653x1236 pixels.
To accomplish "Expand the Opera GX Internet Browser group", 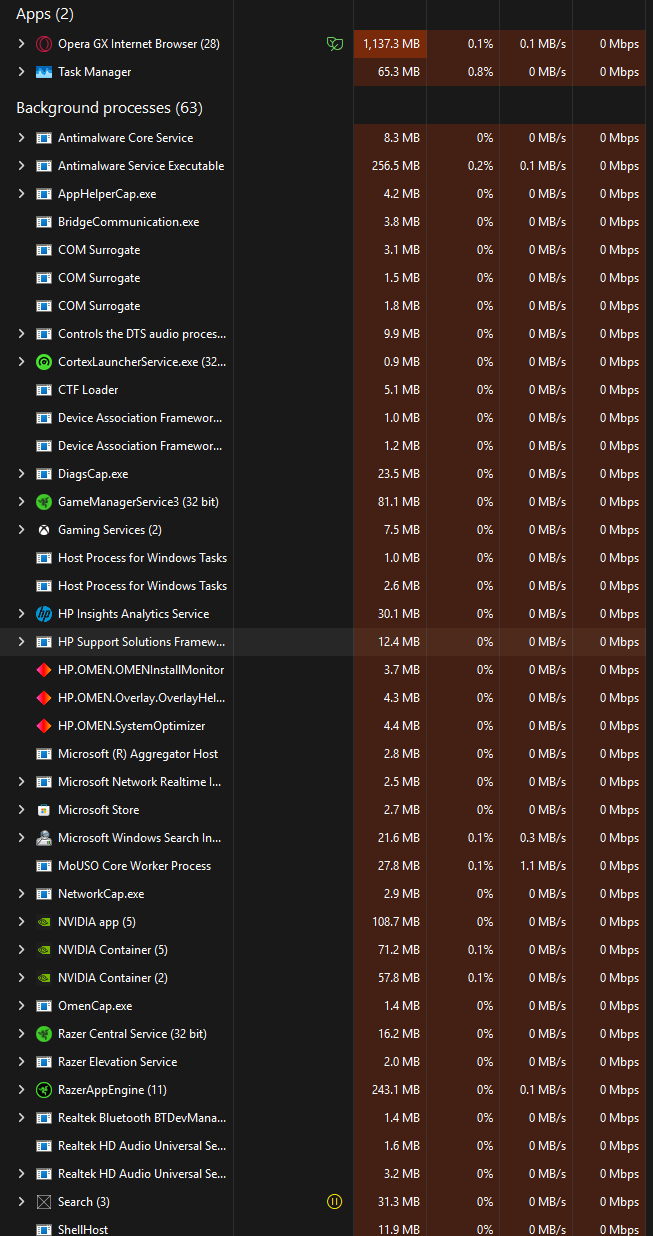I will click(x=21, y=44).
